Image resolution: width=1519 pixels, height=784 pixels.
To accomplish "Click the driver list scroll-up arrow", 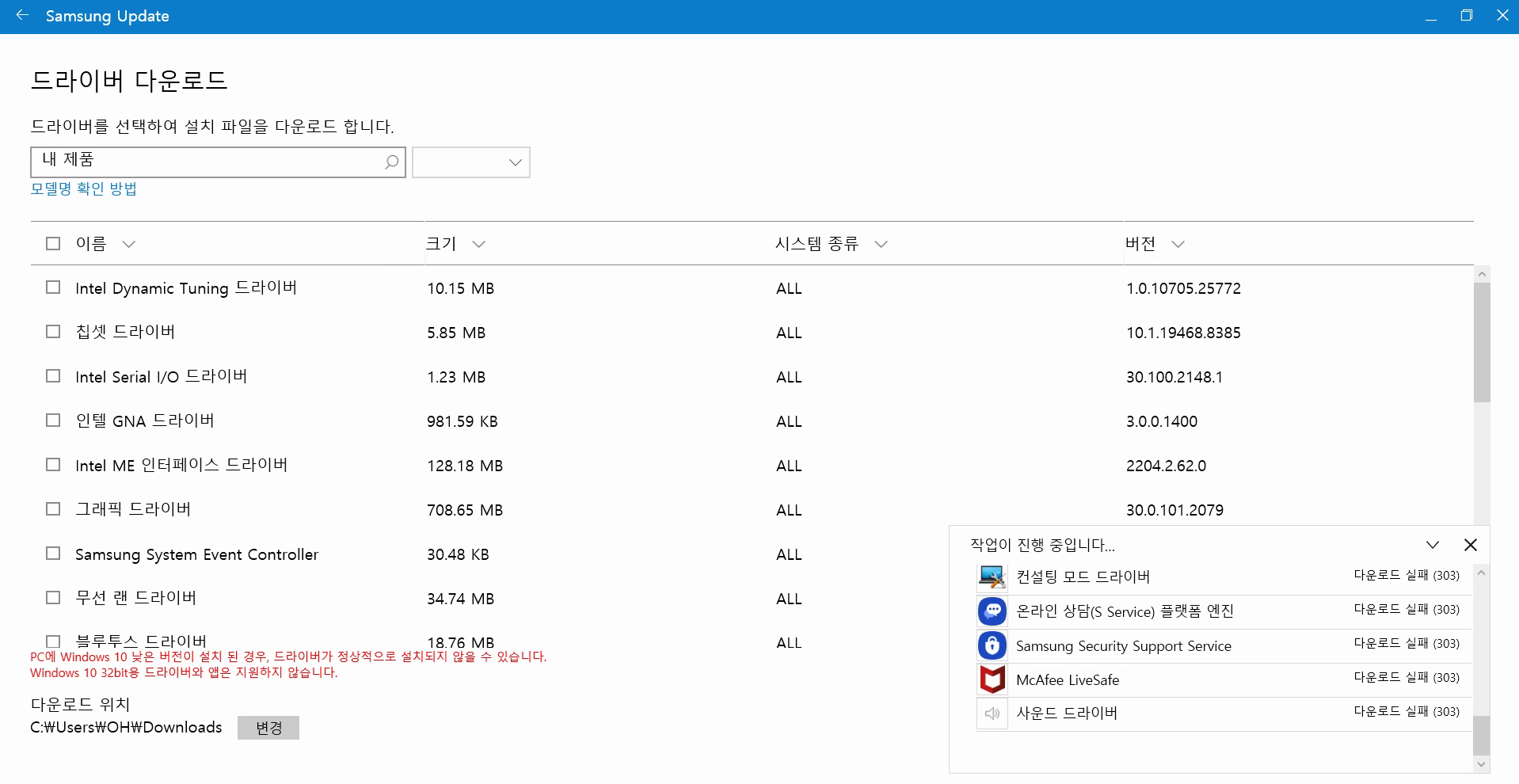I will [x=1482, y=274].
